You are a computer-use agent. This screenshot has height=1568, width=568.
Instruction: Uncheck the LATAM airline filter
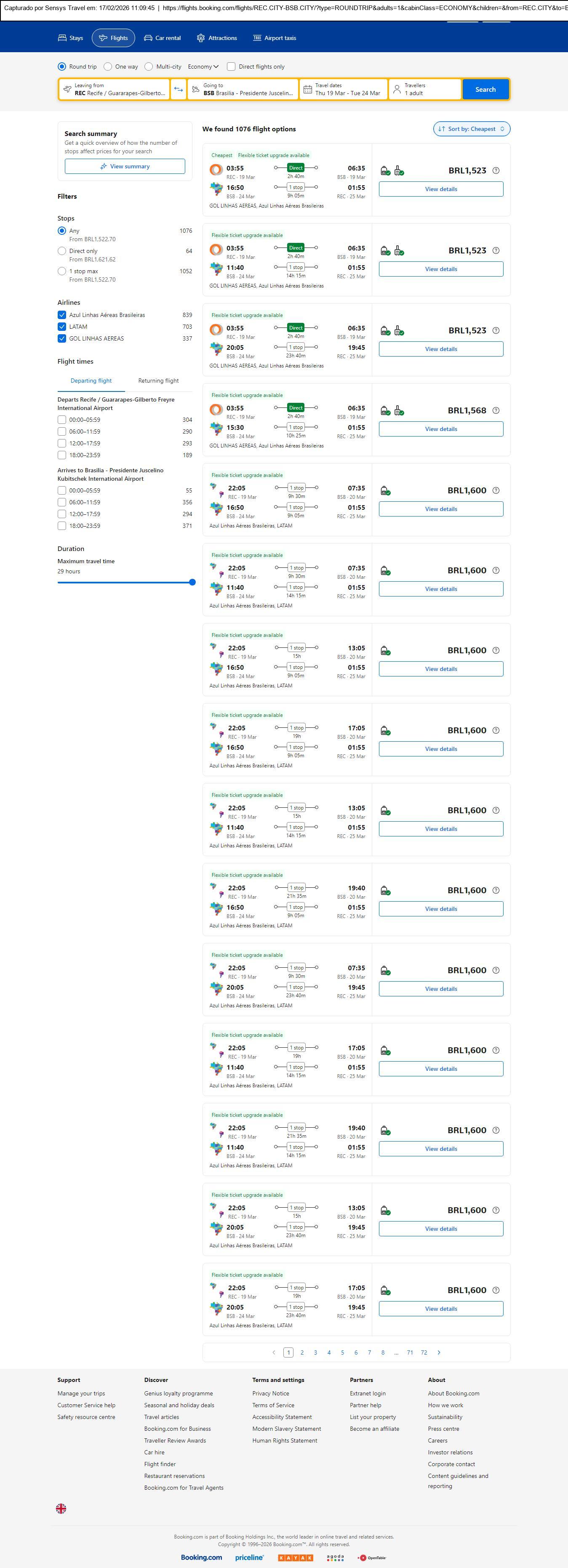pos(61,327)
